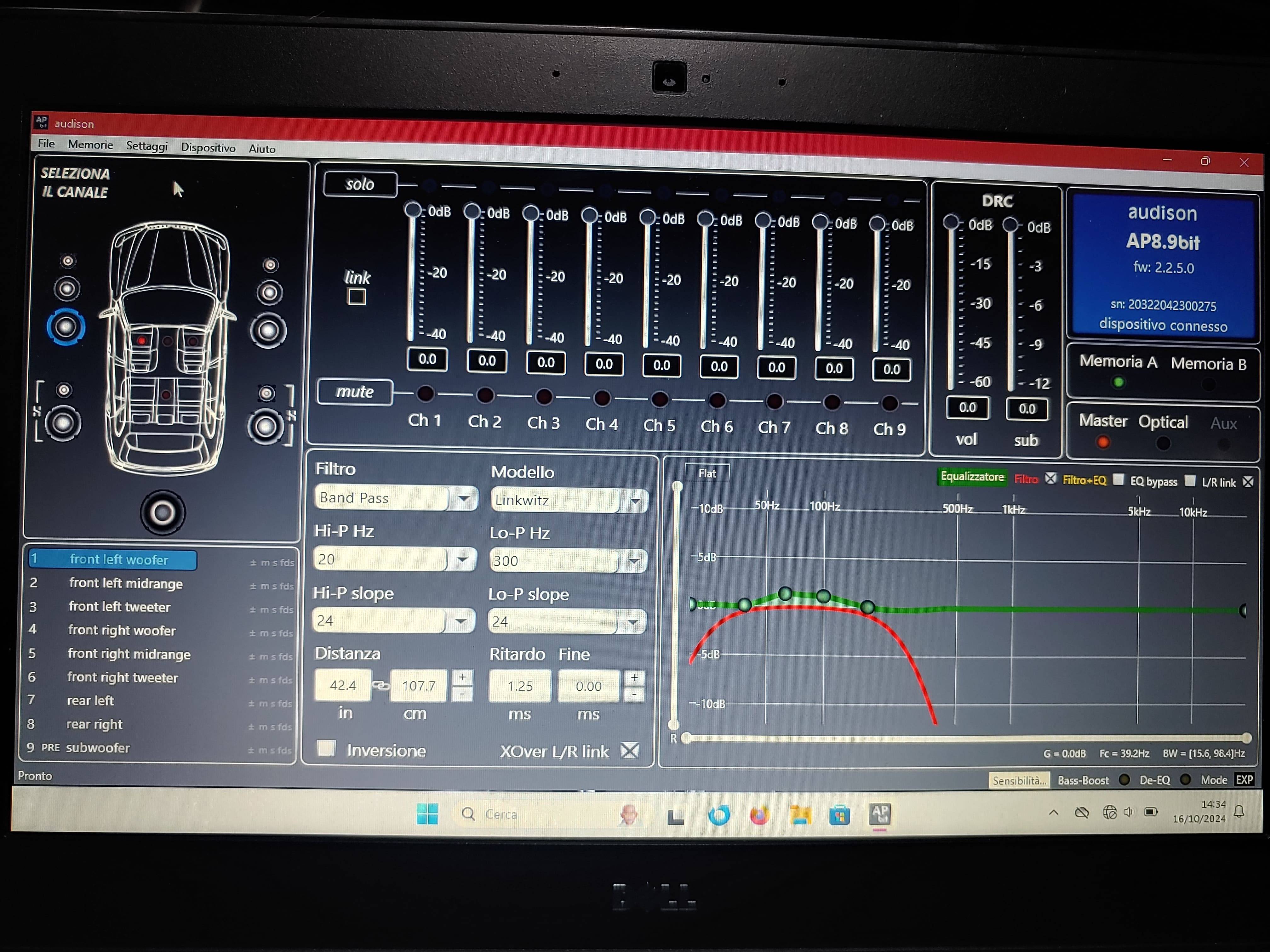Select the front right midrange speaker icon

pos(269,293)
